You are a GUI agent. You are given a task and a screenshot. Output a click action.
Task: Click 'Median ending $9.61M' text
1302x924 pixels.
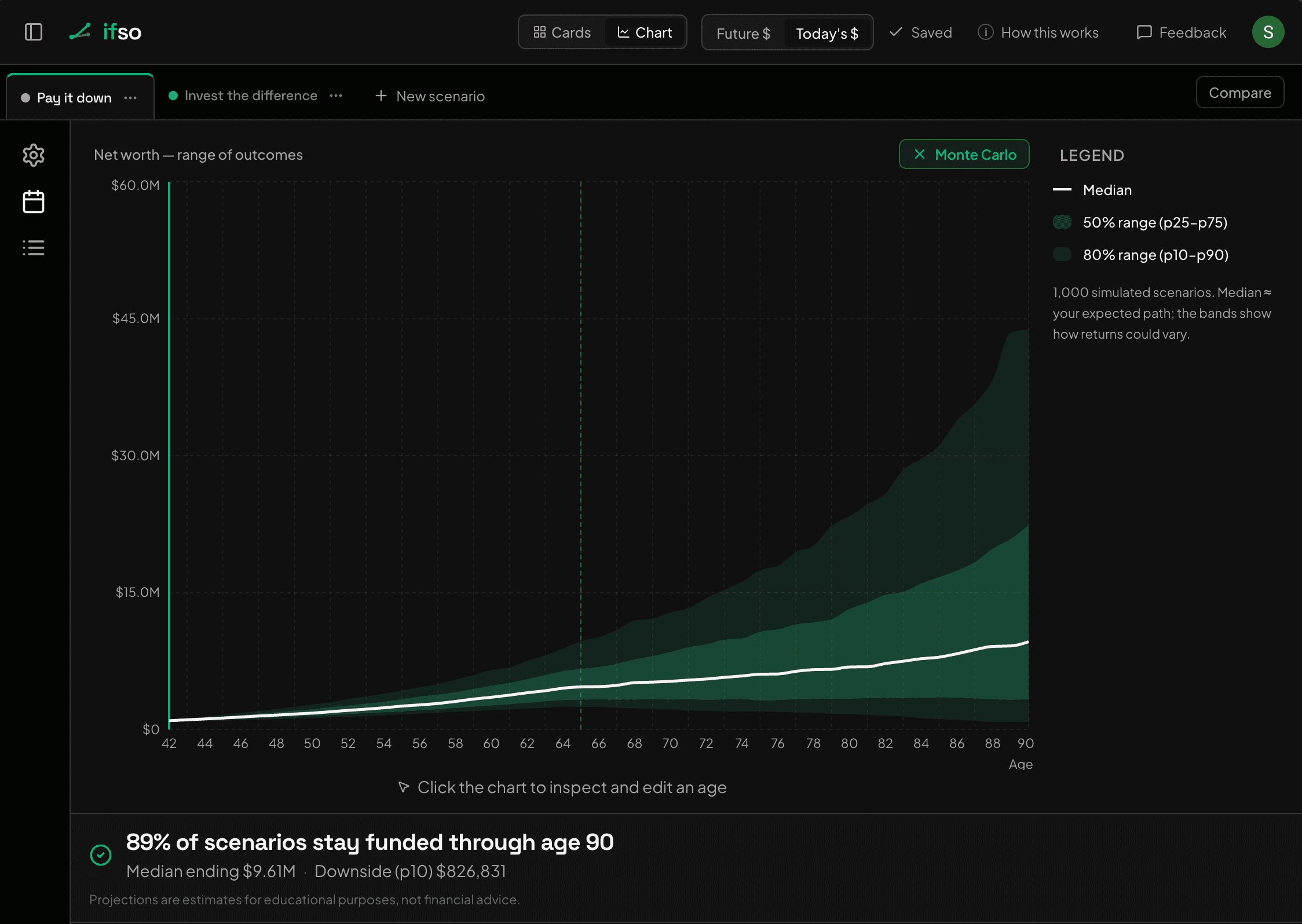(211, 871)
